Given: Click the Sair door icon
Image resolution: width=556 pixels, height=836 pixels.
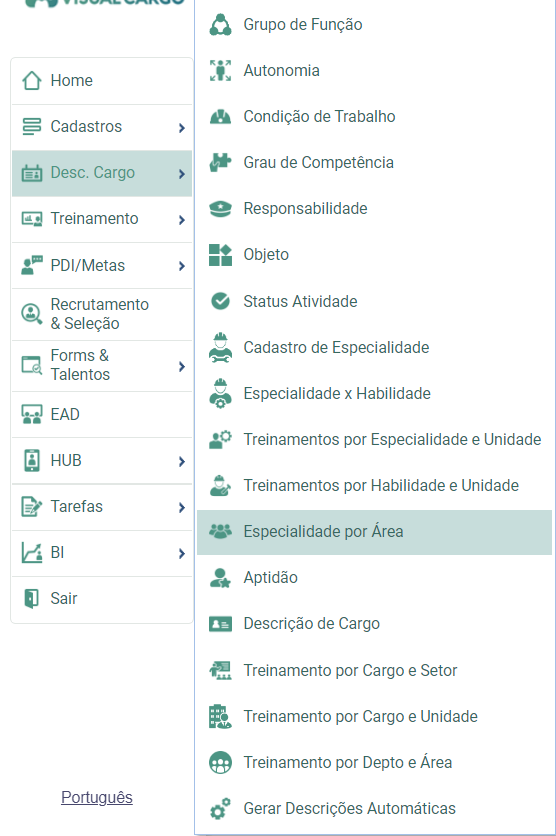Looking at the screenshot, I should point(31,598).
